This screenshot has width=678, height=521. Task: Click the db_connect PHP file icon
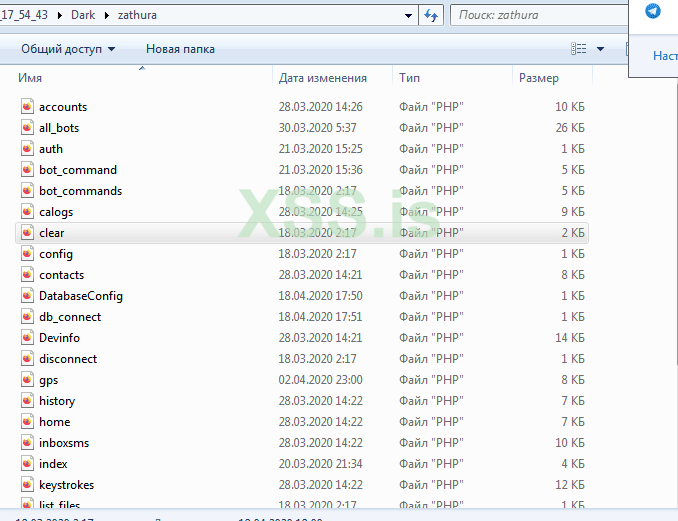[x=27, y=316]
